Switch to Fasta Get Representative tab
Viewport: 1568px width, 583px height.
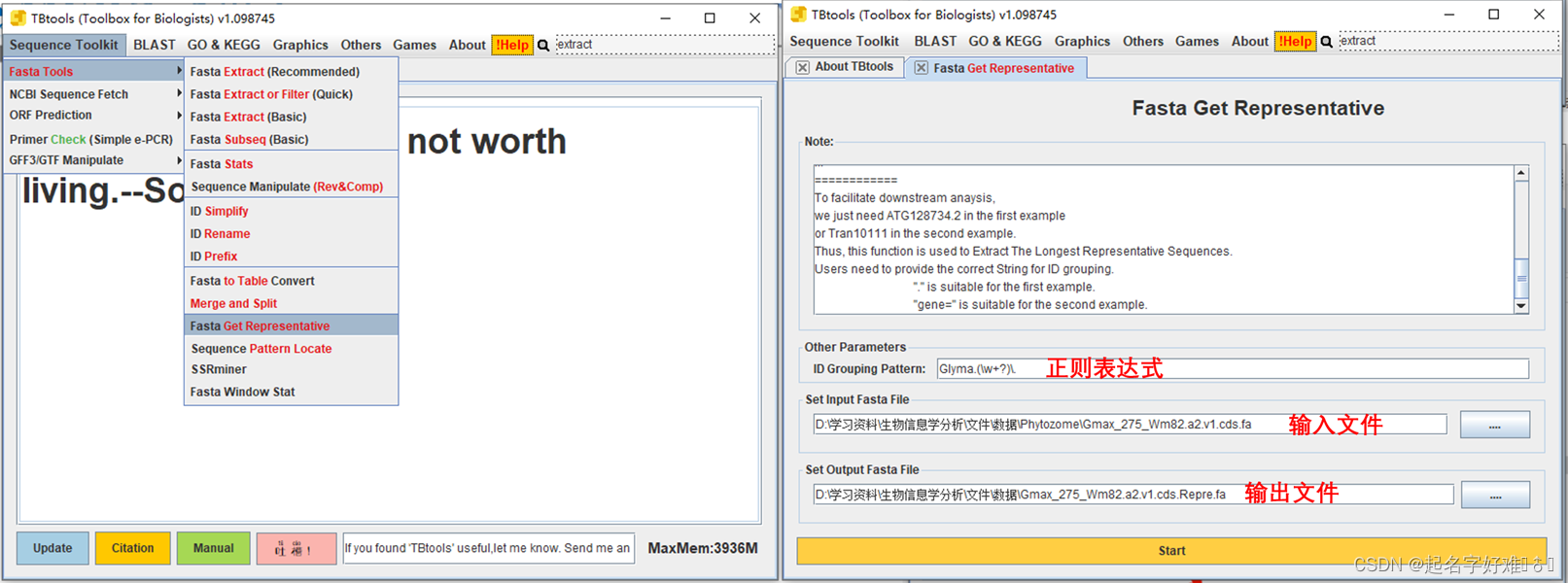click(x=996, y=68)
